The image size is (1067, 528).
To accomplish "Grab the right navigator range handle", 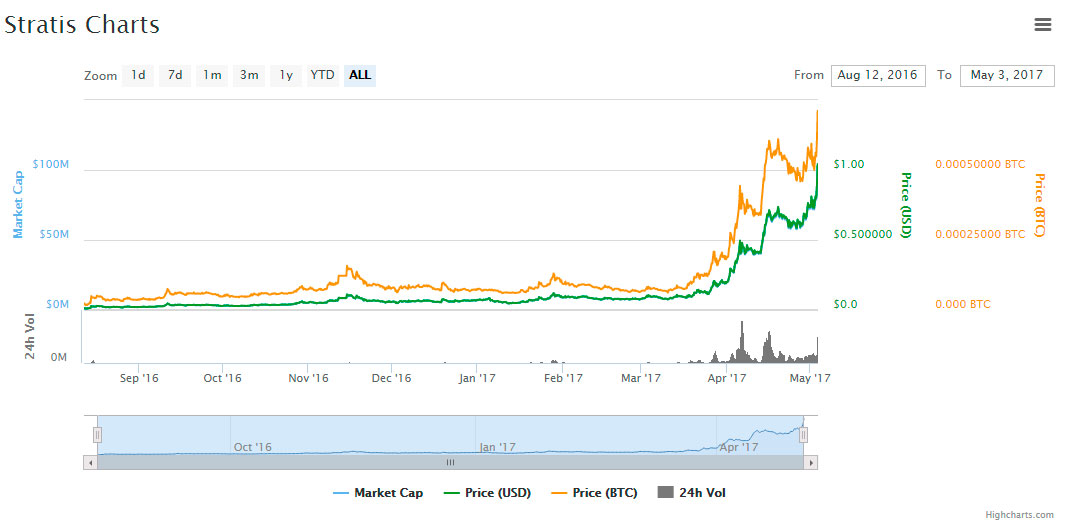I will click(x=804, y=435).
